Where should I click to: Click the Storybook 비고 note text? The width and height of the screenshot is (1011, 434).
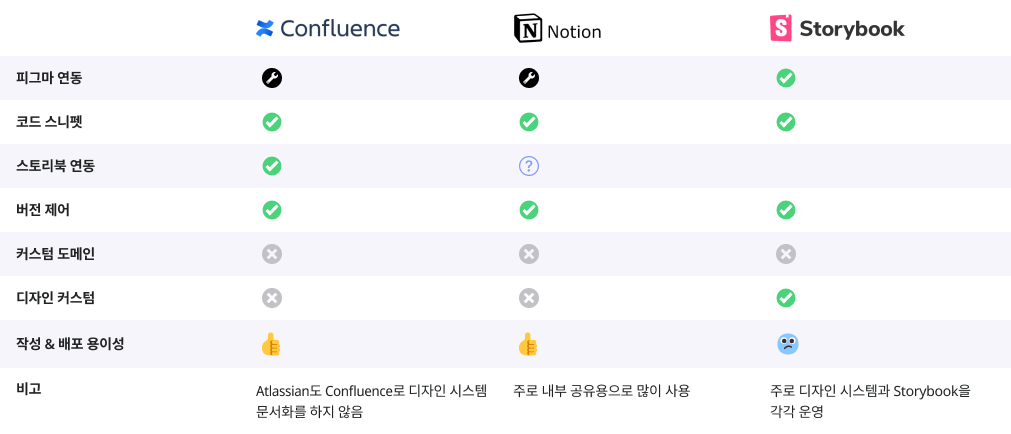870,401
